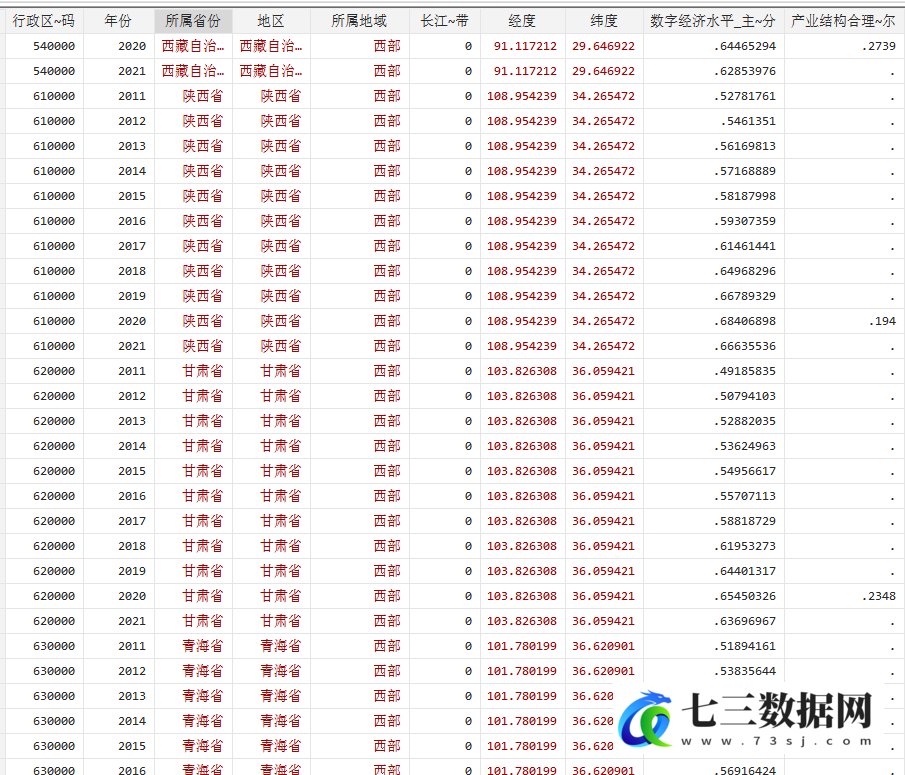The image size is (905, 775).
Task: Click value .55707113 for 甘肃省 2016
Action: coord(745,496)
